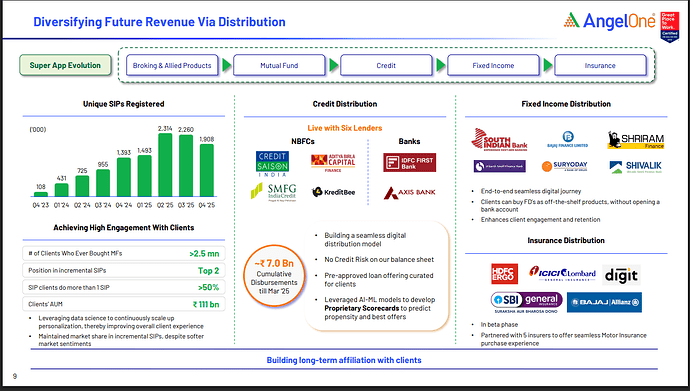Click the Axis Bank logo
The image size is (690, 391).
[409, 193]
